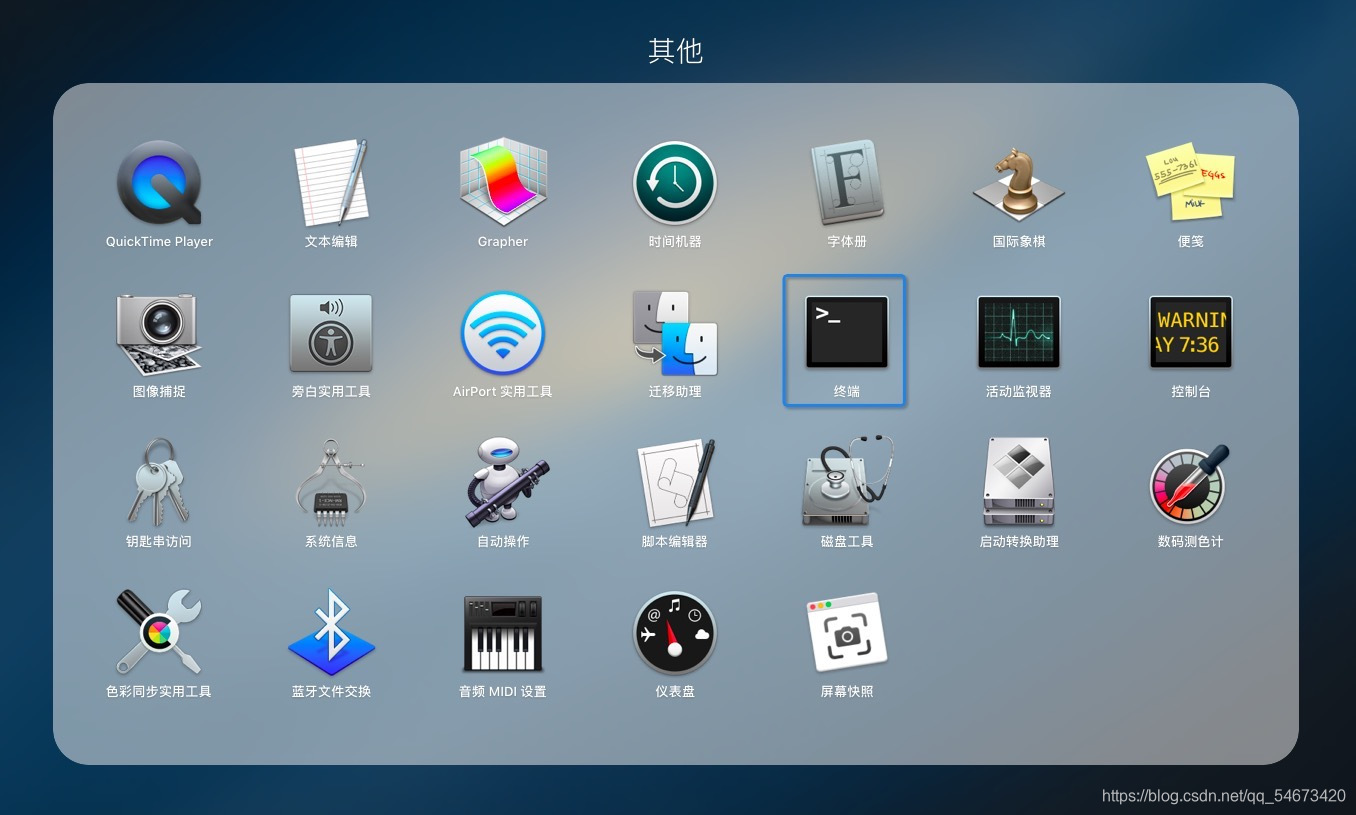This screenshot has width=1356, height=815.
Task: Start the 国际象棋 chess game
Action: coord(1019,183)
